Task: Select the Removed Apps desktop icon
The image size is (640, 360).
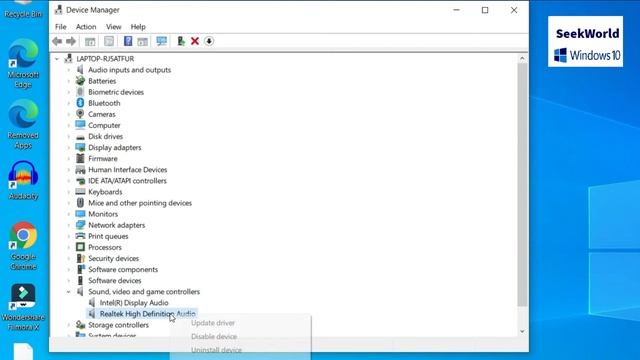Action: coord(23,124)
